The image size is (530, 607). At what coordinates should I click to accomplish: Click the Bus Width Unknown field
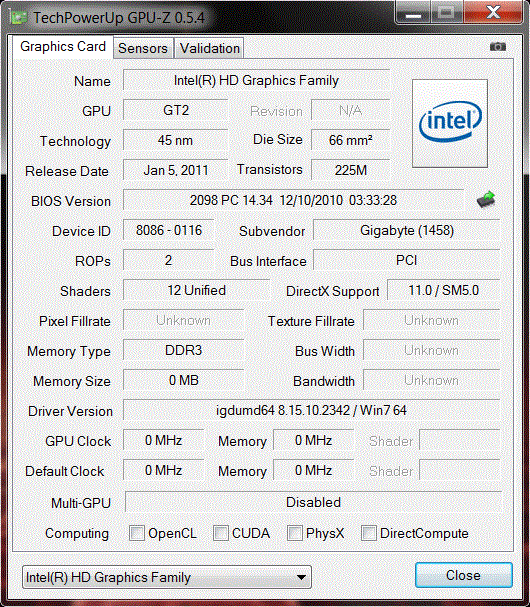[432, 350]
